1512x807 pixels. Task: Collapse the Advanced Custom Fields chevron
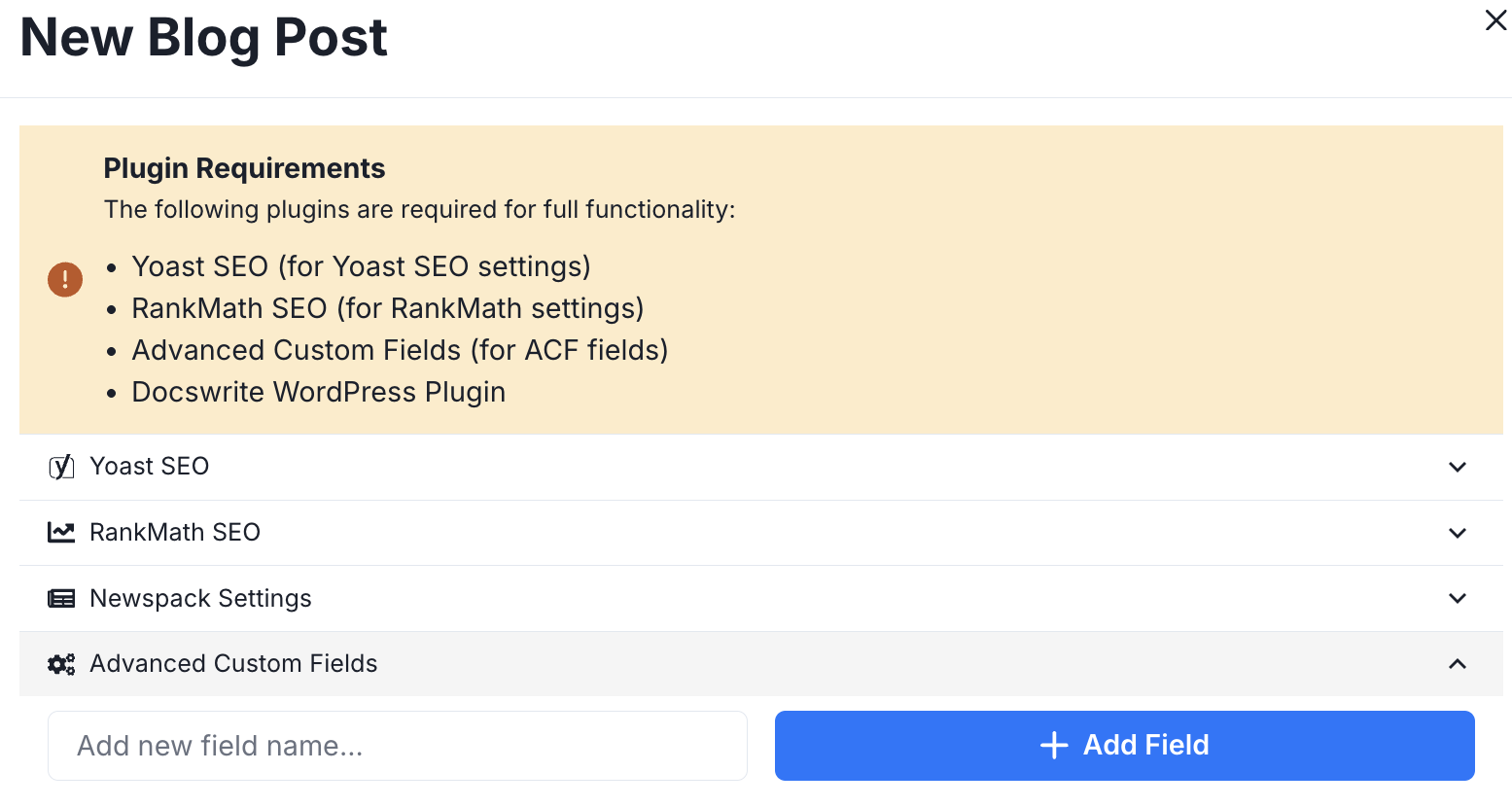(x=1457, y=664)
